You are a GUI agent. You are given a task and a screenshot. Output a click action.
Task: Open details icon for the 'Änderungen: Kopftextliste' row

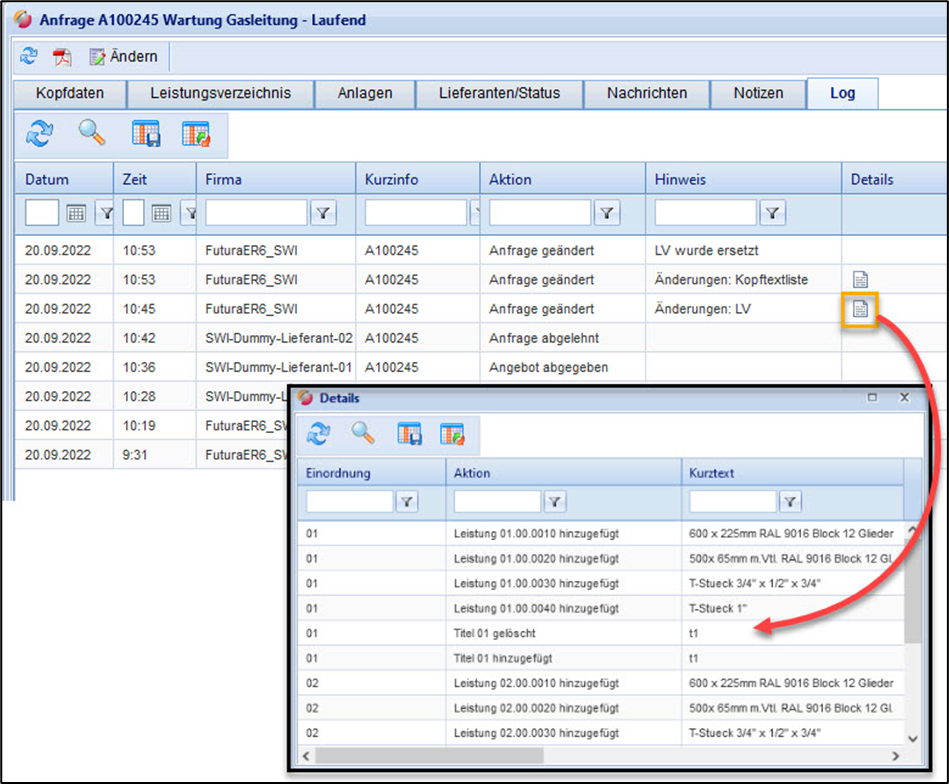coord(860,280)
